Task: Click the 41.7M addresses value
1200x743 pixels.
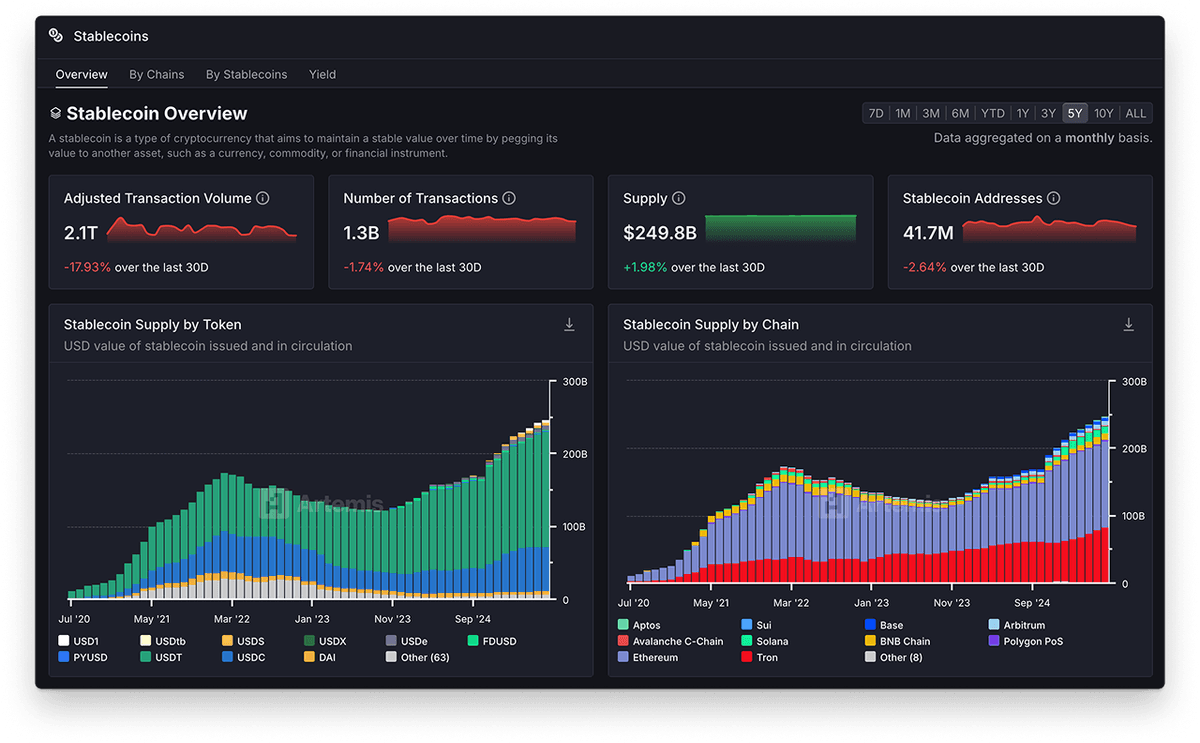Action: (x=928, y=232)
